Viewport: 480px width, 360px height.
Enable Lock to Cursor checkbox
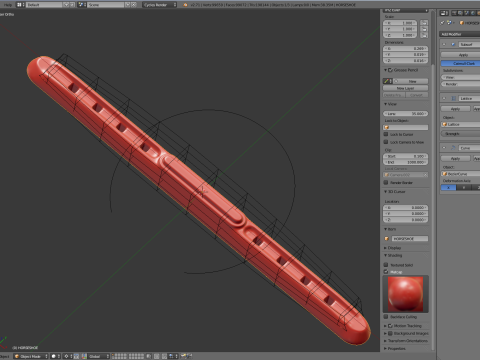pyautogui.click(x=386, y=134)
